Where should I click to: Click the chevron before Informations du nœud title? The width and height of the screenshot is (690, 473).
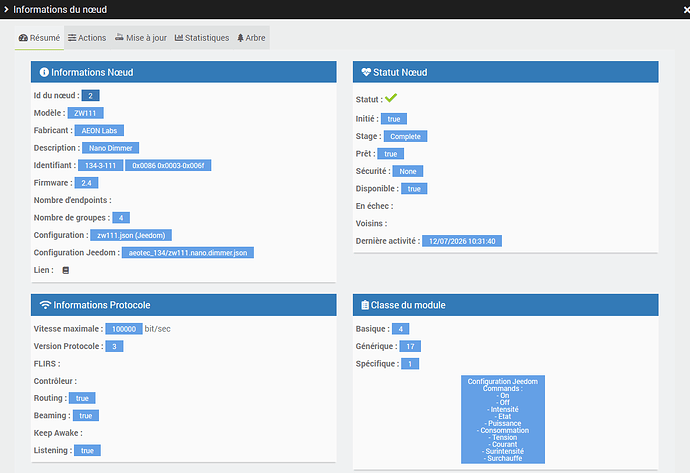coord(6,9)
